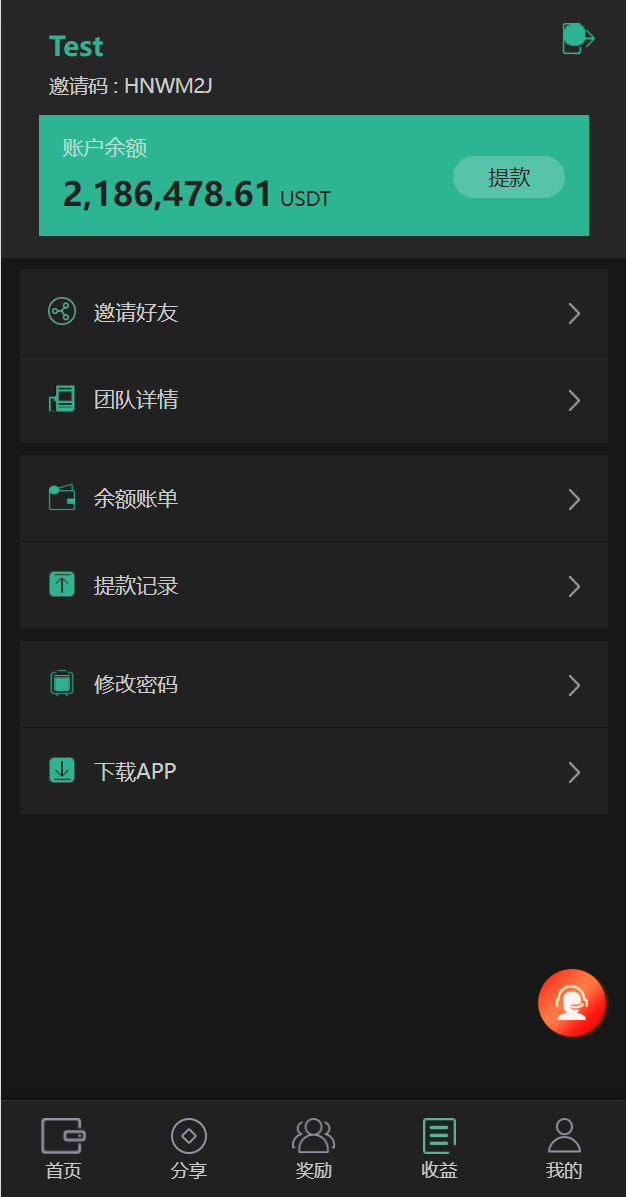The height and width of the screenshot is (1197, 626).
Task: Open the floating customer service icon
Action: pyautogui.click(x=571, y=1002)
